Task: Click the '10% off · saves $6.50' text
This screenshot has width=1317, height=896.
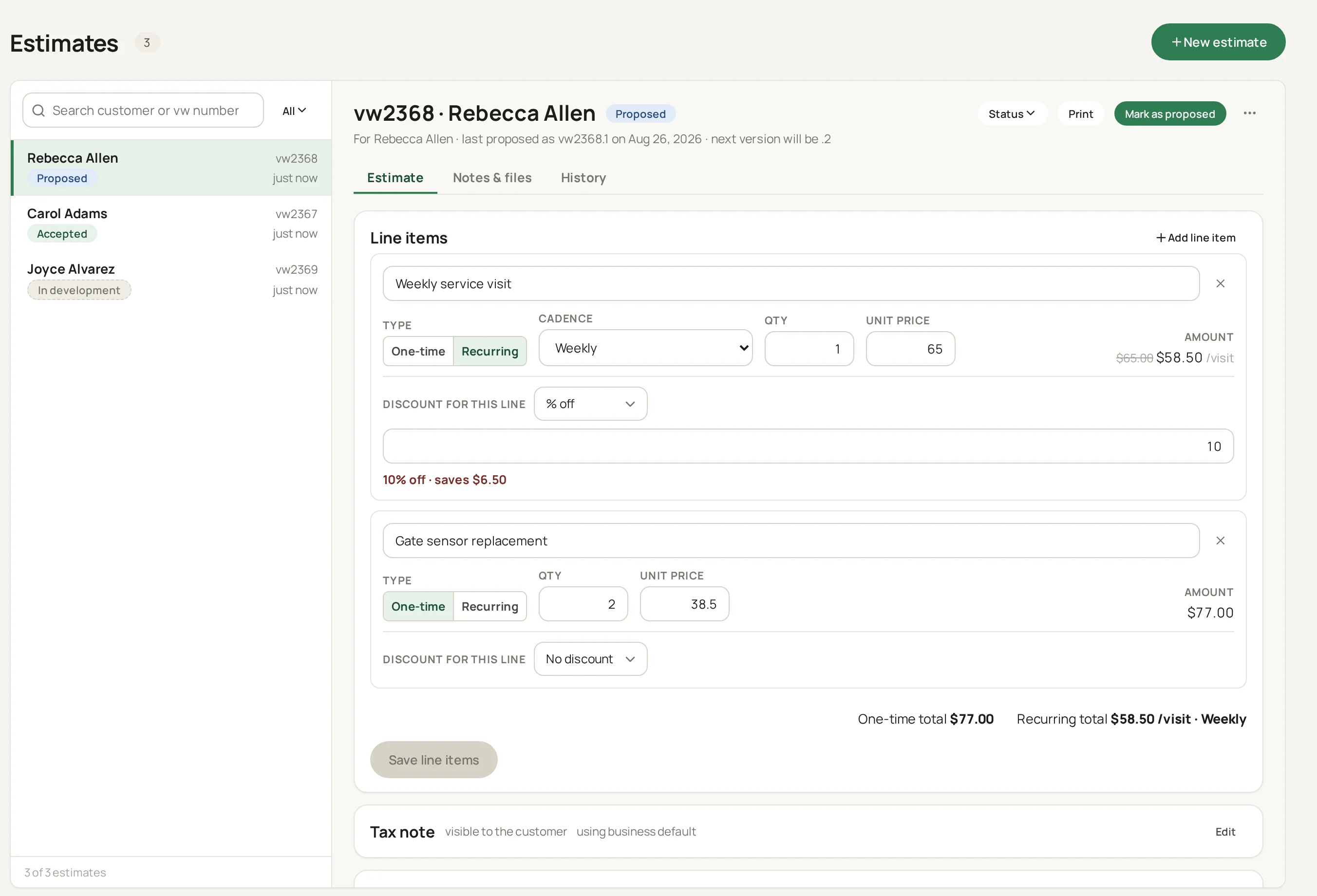Action: (444, 480)
